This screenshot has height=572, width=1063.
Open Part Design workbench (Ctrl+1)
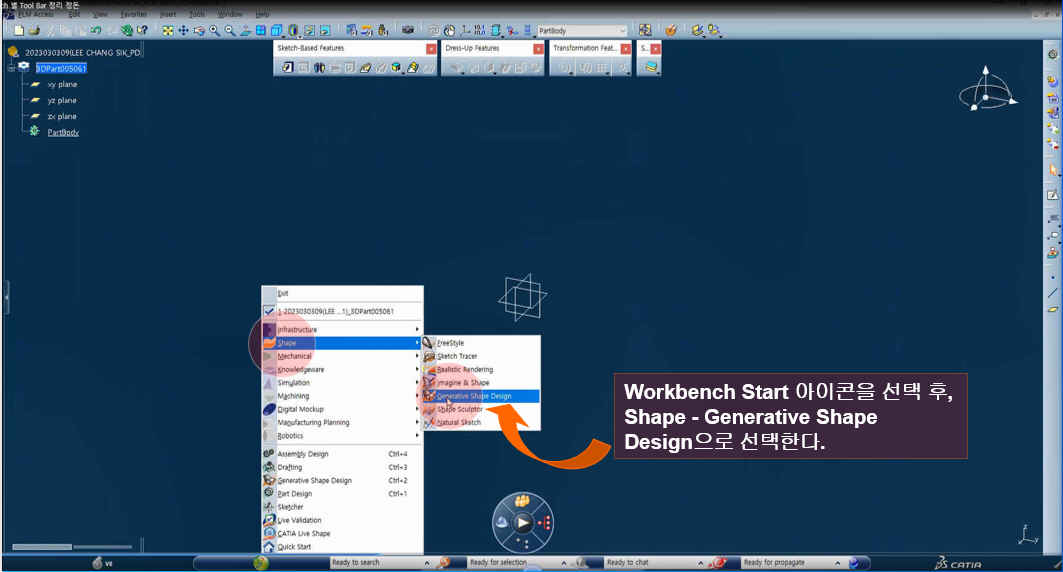[x=342, y=493]
